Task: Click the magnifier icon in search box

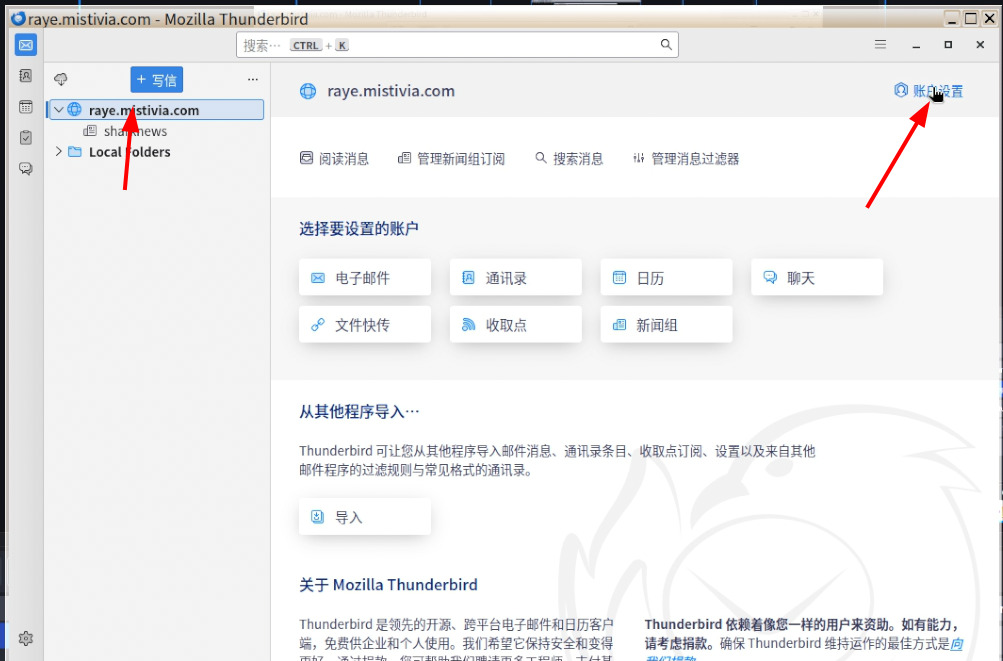Action: (666, 44)
